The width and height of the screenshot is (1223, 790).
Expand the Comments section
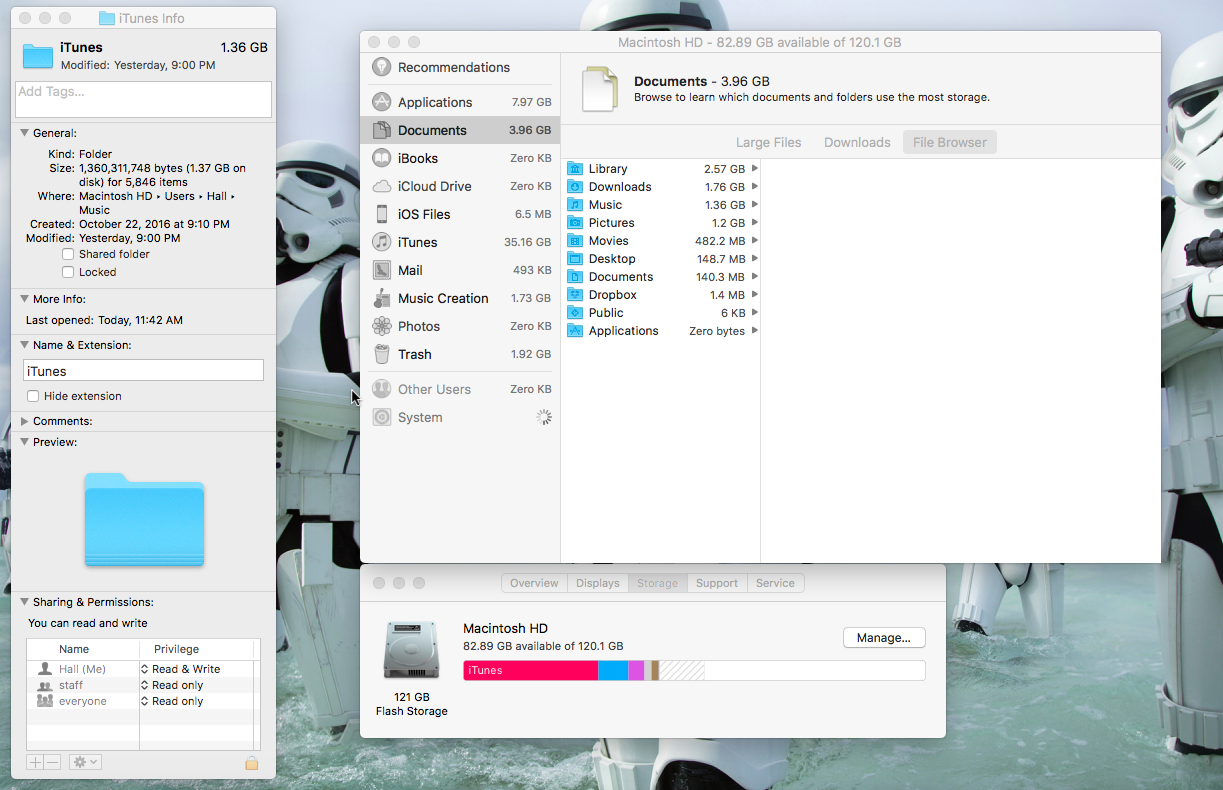[x=24, y=421]
